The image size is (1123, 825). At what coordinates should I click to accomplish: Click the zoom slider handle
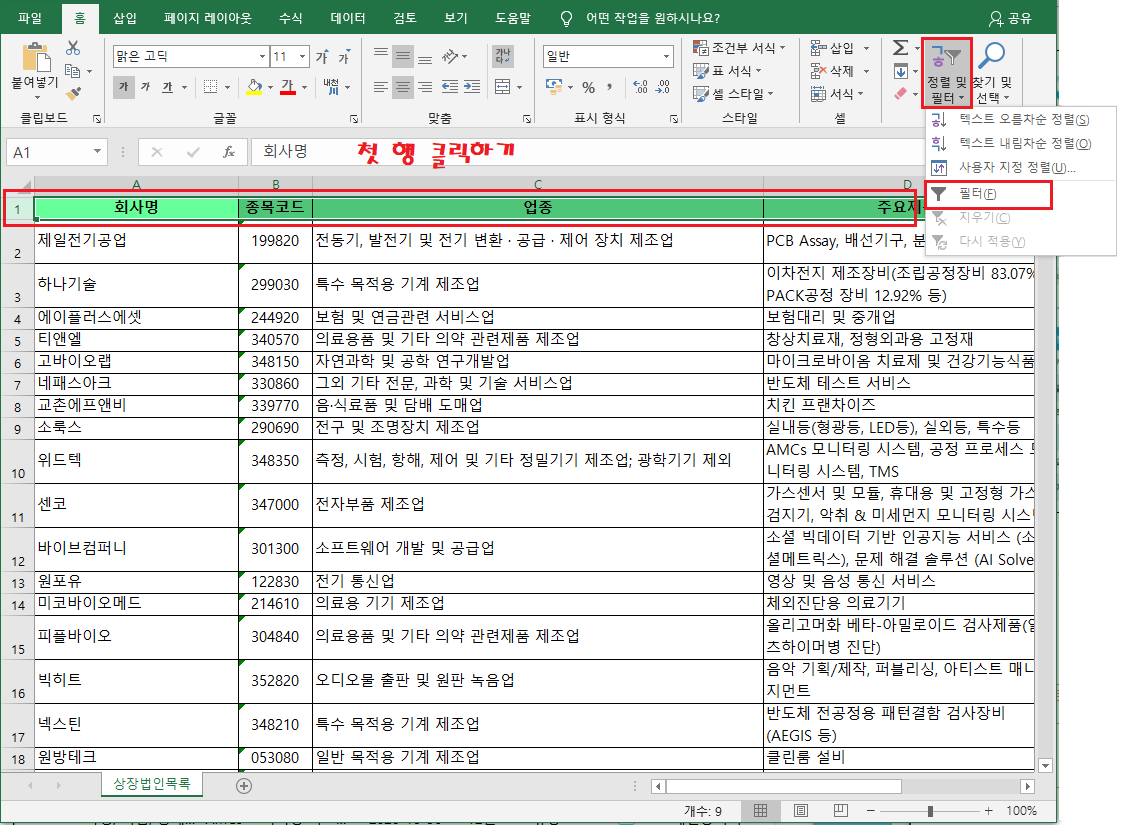(930, 811)
